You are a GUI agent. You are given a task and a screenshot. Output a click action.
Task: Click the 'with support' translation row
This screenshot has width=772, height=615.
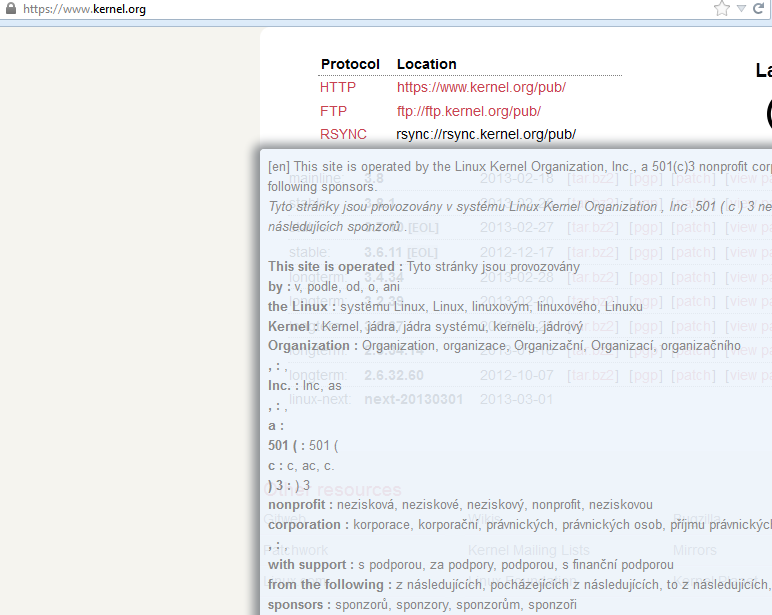pos(471,565)
